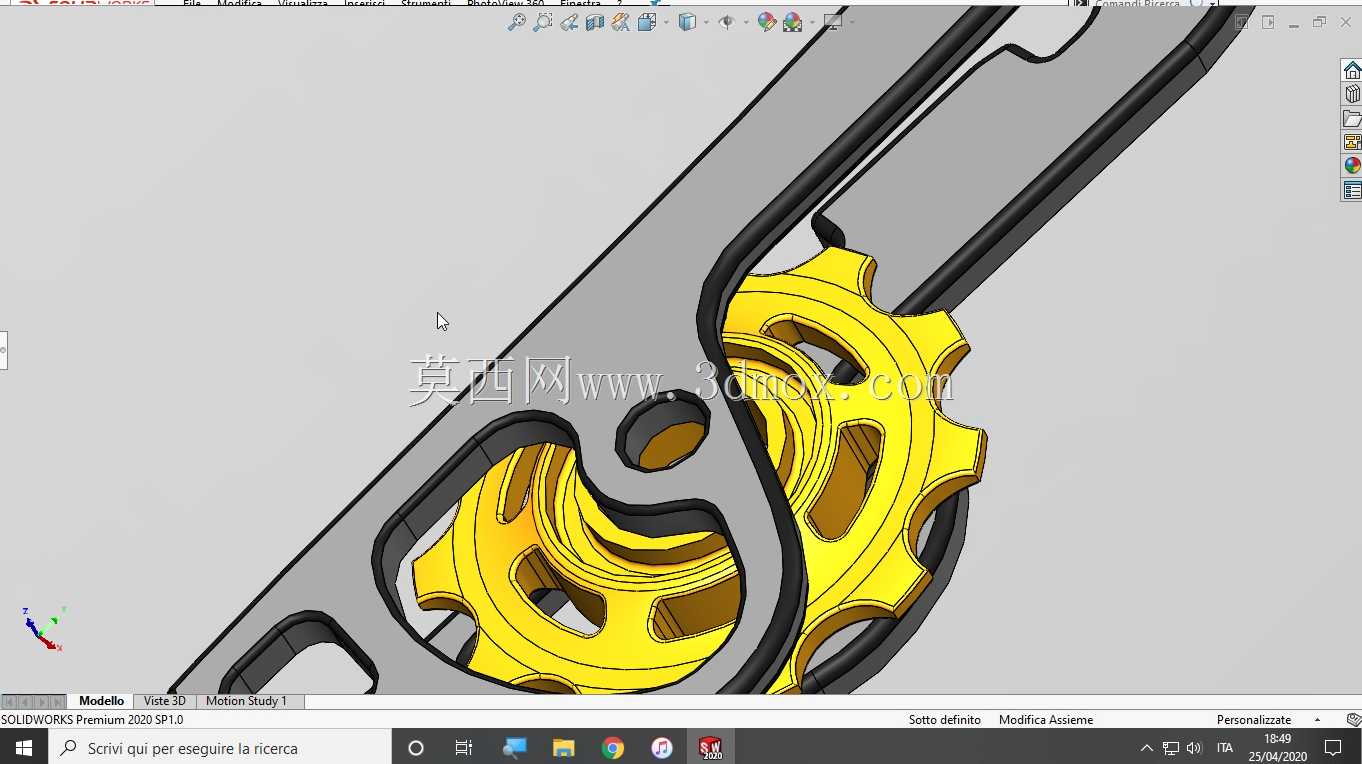The width and height of the screenshot is (1362, 764).
Task: Click the View Settings monitor icon
Action: 833,22
